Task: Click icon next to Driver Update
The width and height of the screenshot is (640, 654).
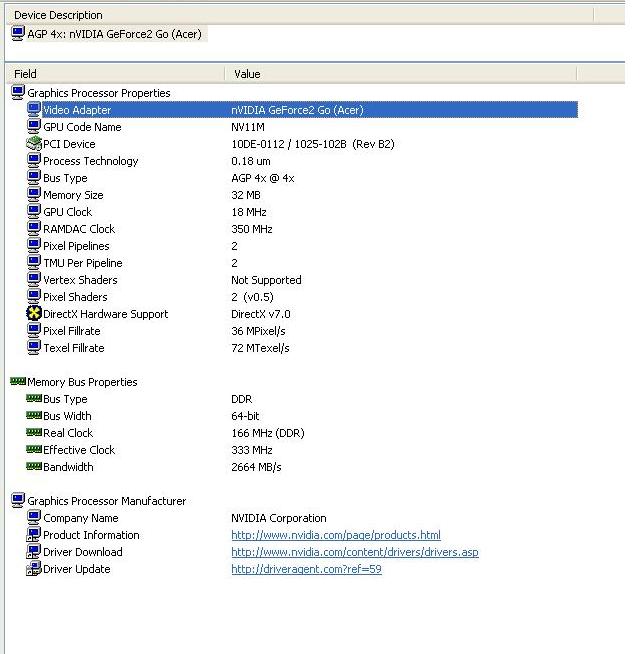Action: point(34,568)
